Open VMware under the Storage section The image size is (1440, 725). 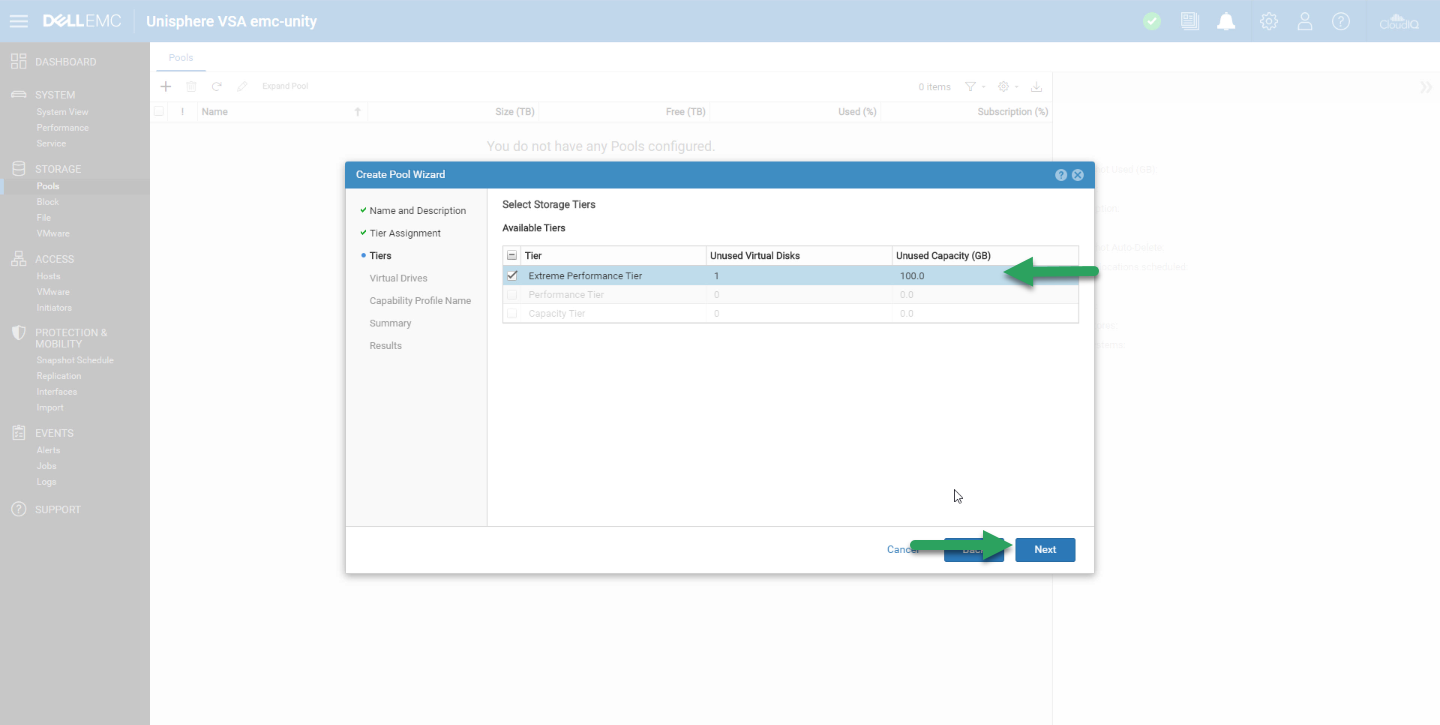point(53,234)
